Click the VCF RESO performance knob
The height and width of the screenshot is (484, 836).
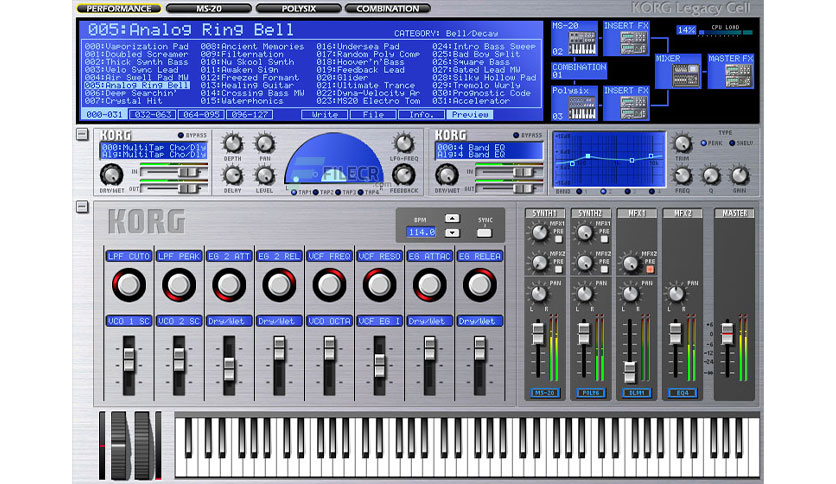(x=379, y=285)
